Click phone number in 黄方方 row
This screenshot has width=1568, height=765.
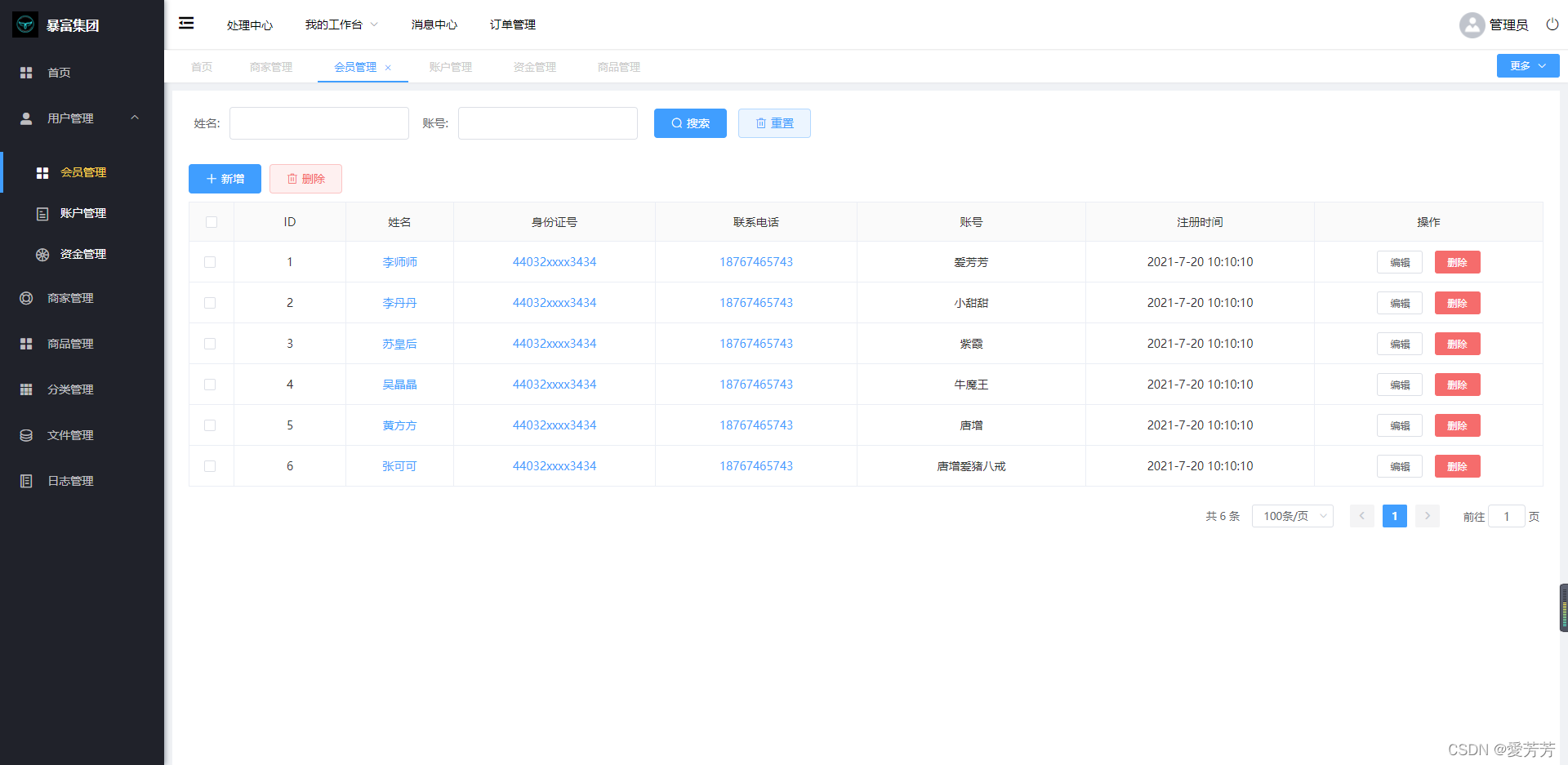(x=756, y=425)
